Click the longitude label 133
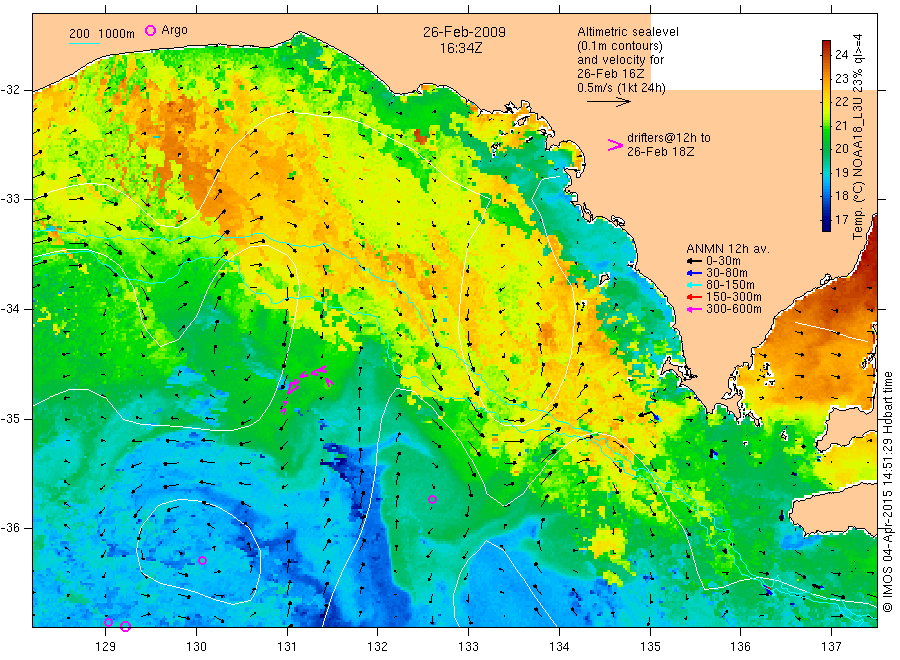 (468, 646)
